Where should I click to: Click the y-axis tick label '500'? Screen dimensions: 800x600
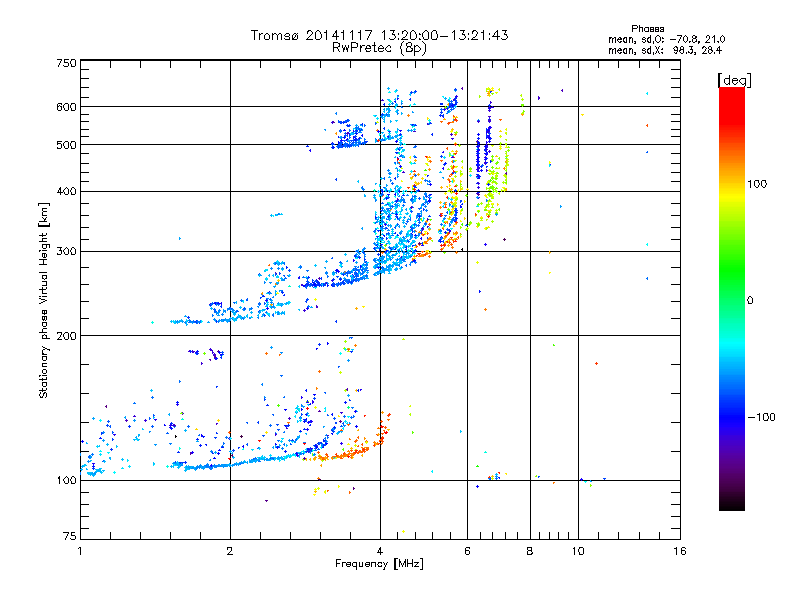(x=66, y=145)
